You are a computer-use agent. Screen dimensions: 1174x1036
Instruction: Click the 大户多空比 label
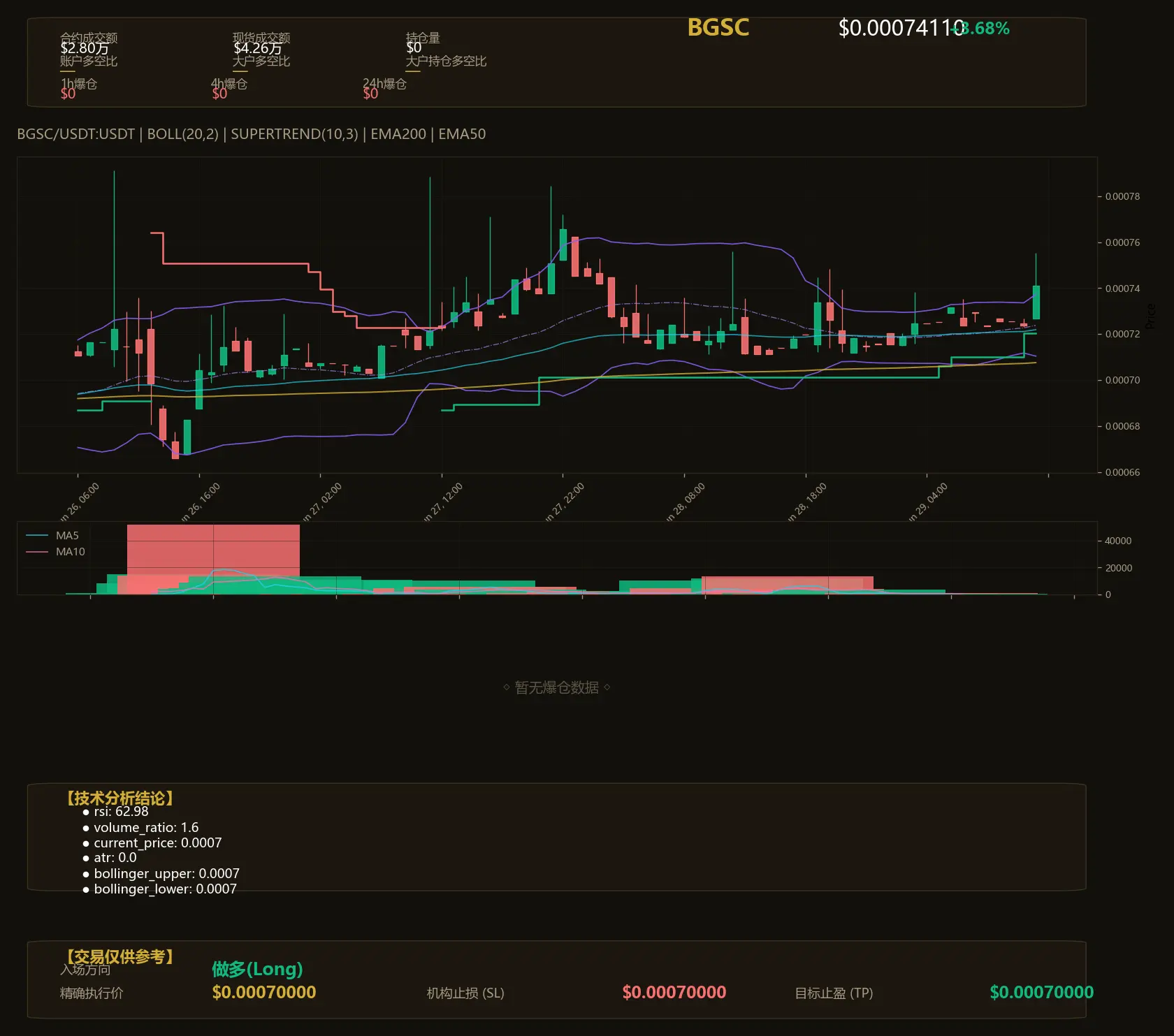(261, 61)
